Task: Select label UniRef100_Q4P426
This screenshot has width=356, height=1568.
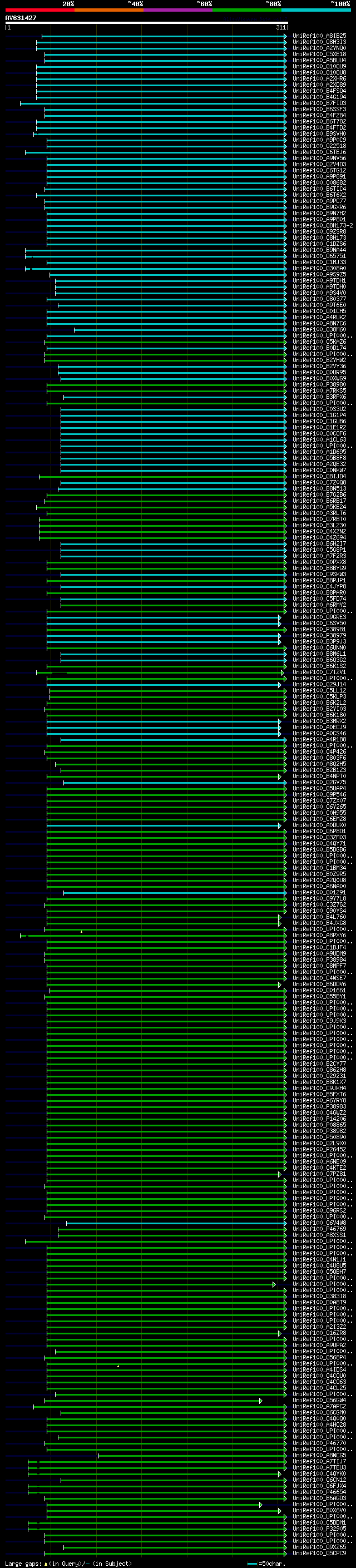Action: coord(319,752)
